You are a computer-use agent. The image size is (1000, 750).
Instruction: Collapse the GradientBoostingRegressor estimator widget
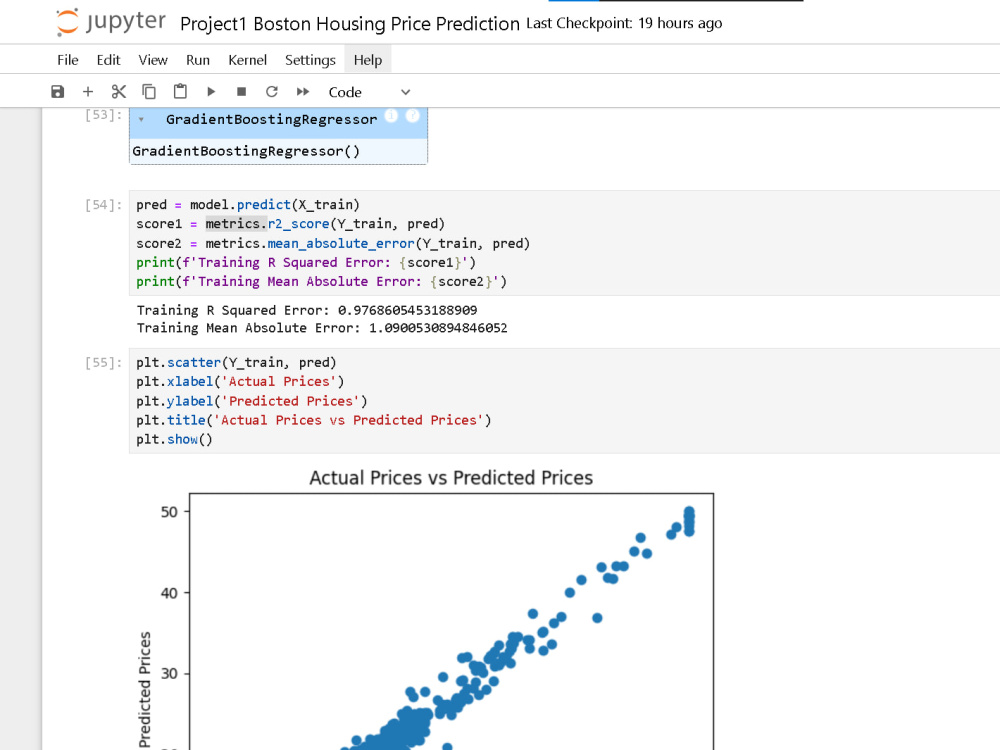coord(141,119)
